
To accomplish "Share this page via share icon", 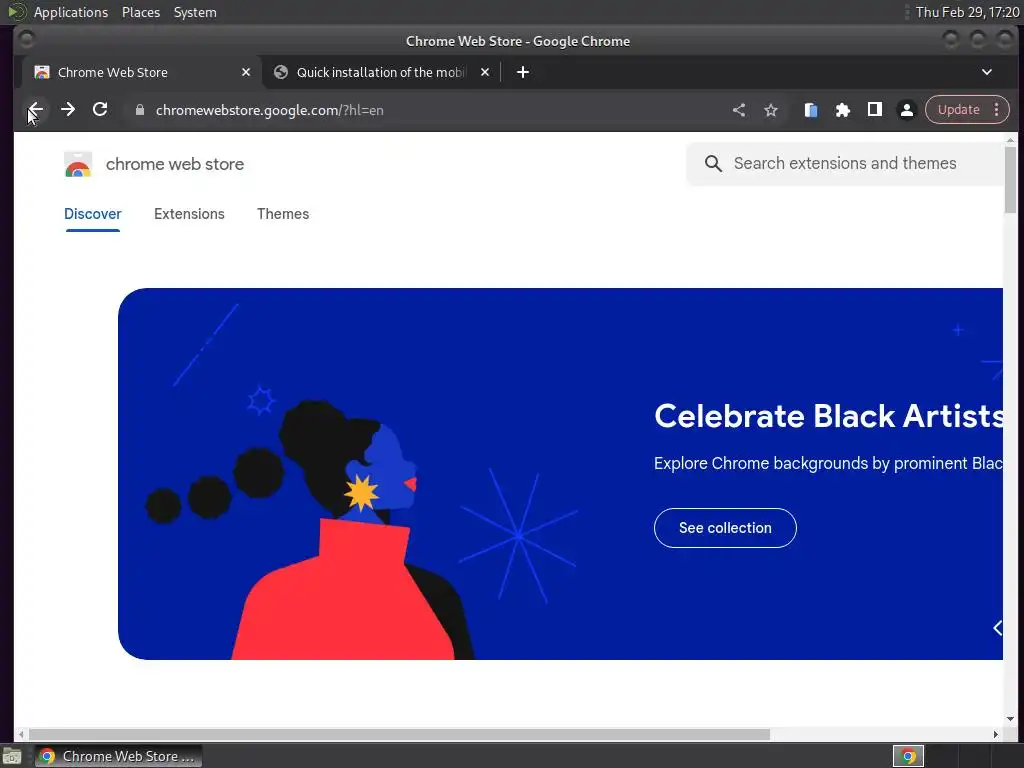I will click(739, 110).
